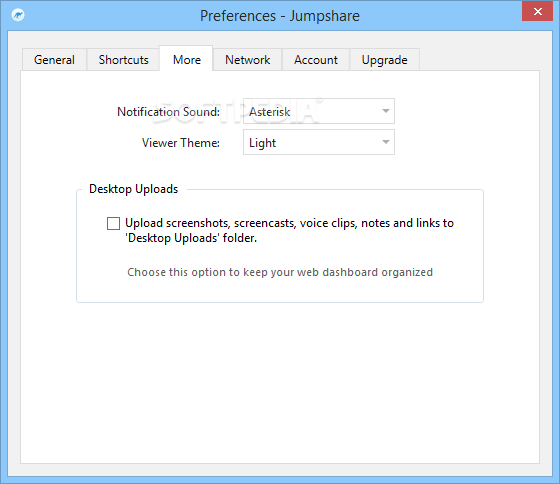Viewport: 560px width, 484px height.
Task: Click the 'Viewer Theme:' label
Action: [181, 143]
